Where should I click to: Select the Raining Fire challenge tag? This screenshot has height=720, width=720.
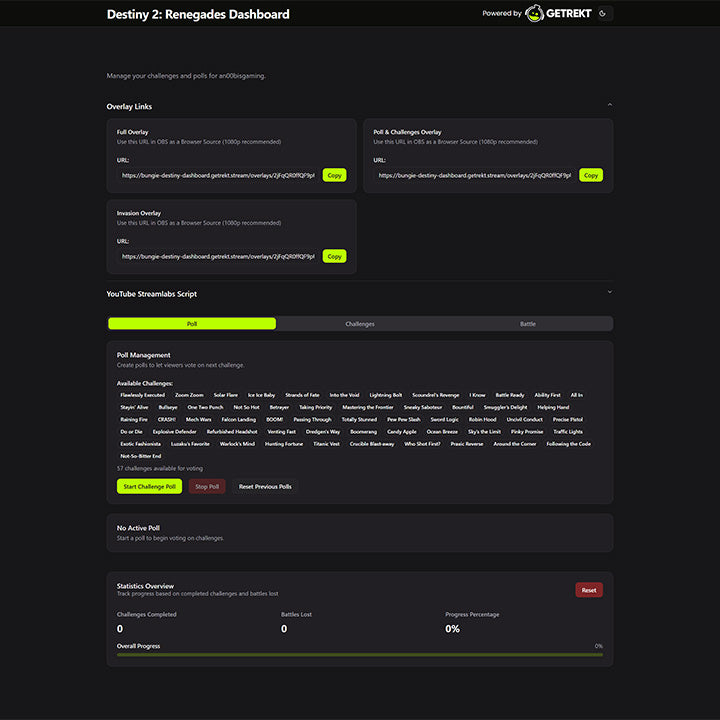tap(134, 419)
